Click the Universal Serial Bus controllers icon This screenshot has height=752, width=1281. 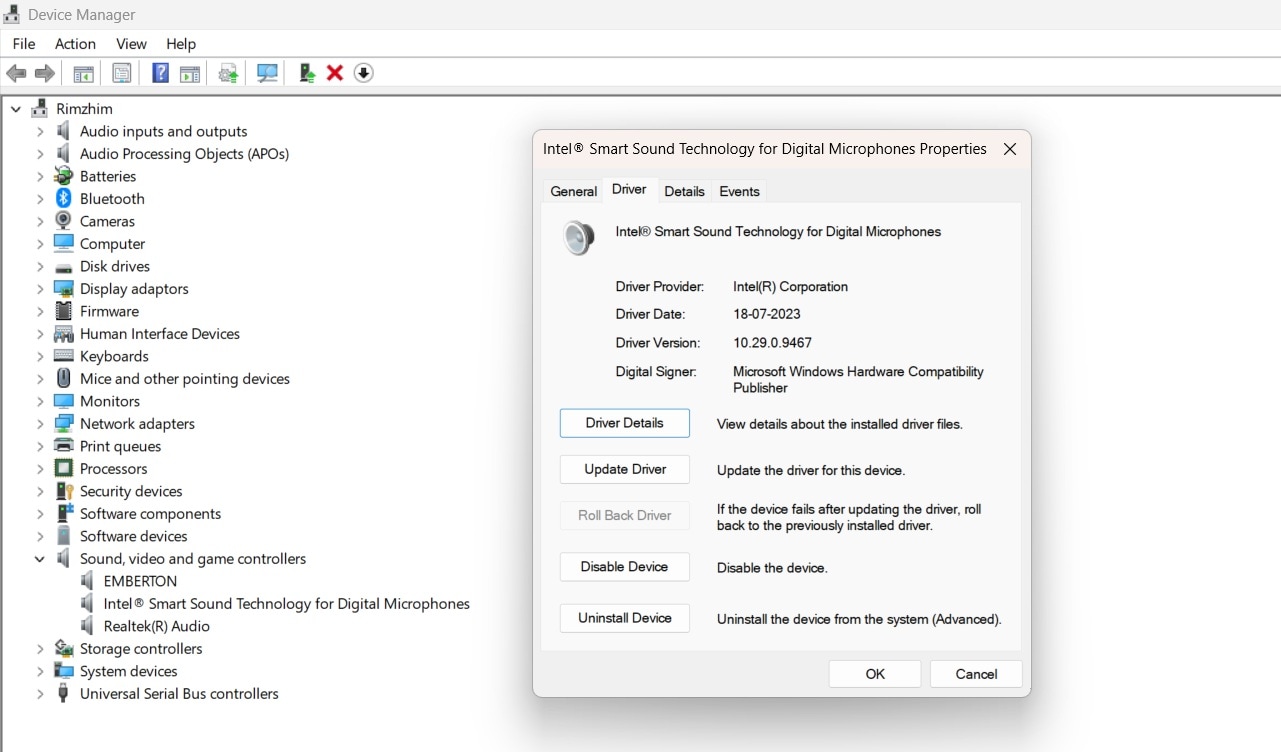pyautogui.click(x=64, y=693)
